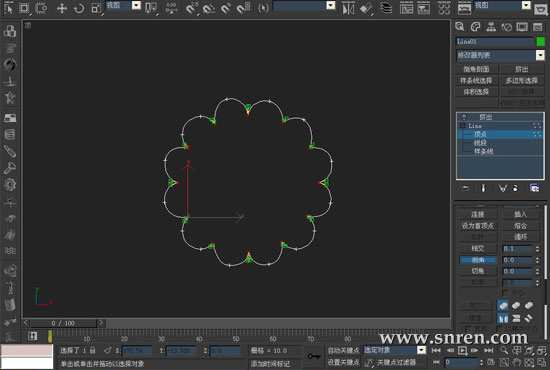Click the Mirror tool icon

tap(348, 8)
